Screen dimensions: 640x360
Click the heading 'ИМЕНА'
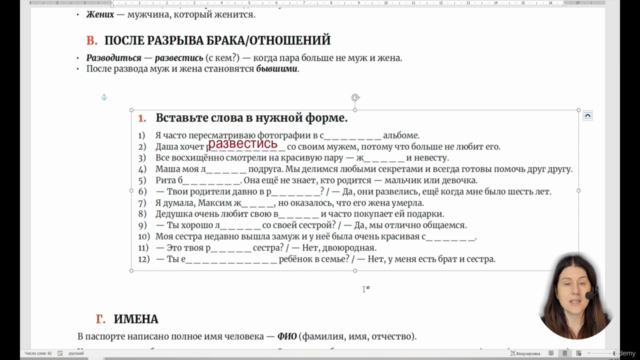[x=136, y=319]
